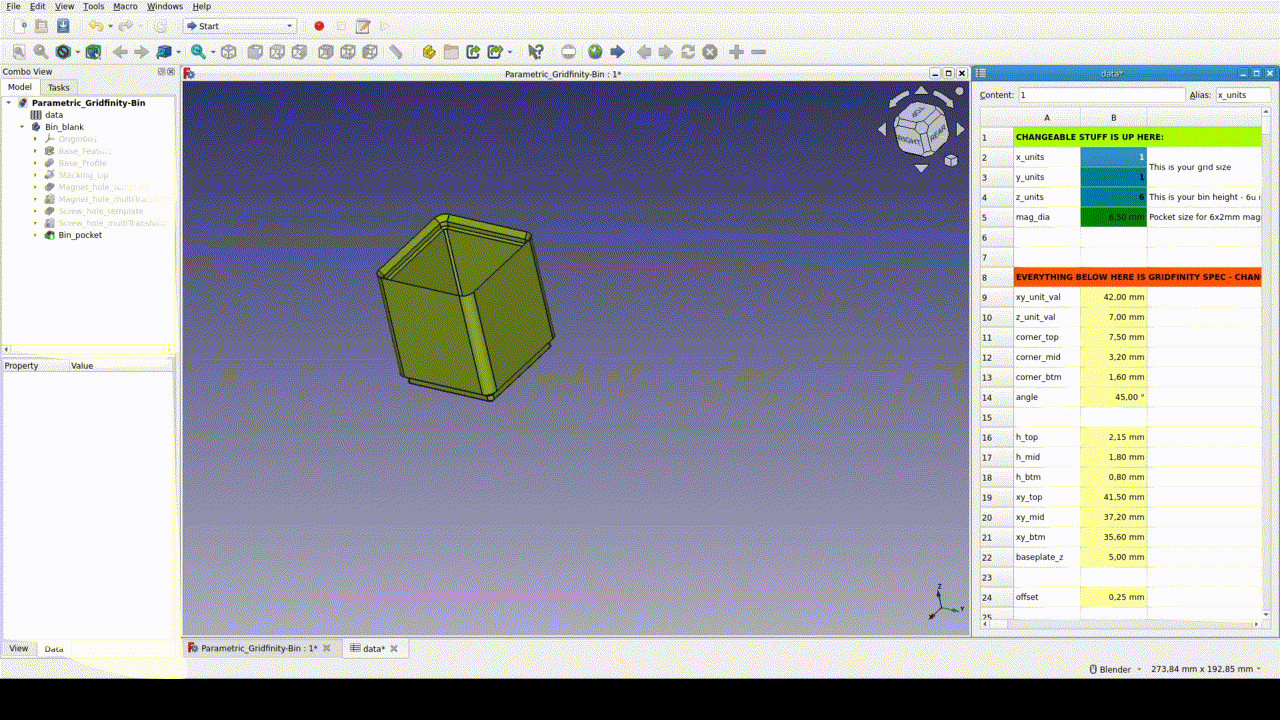Click the Fit selection magnifier icon
Screen dimensions: 1280x720
pyautogui.click(x=41, y=52)
